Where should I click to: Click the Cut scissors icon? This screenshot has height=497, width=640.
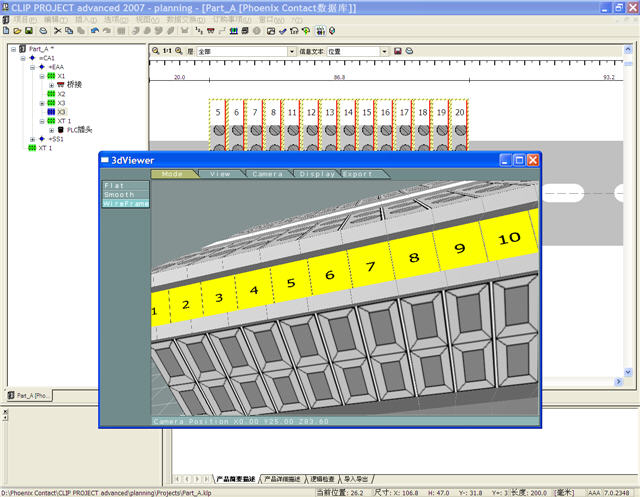click(58, 31)
